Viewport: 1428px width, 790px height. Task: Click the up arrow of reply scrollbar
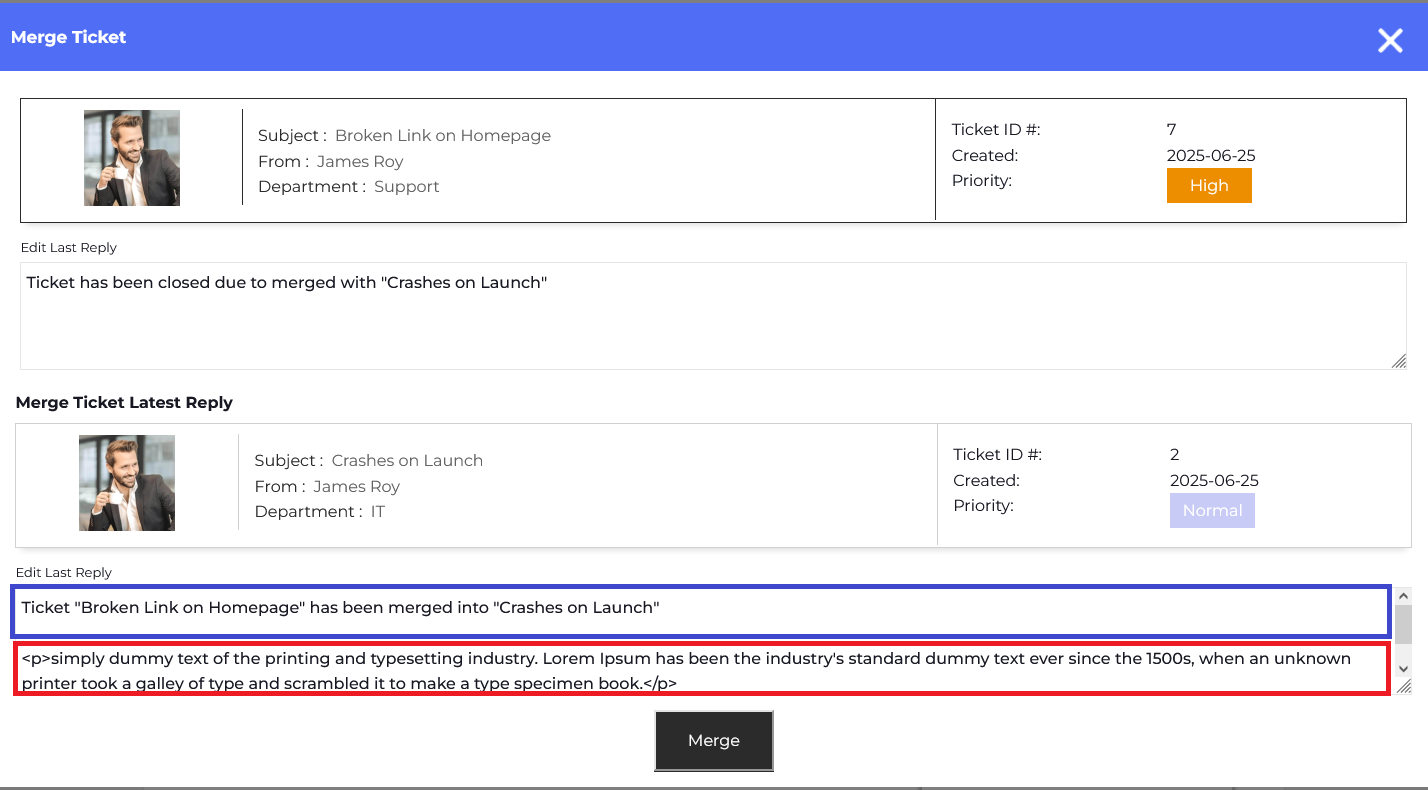[1403, 594]
